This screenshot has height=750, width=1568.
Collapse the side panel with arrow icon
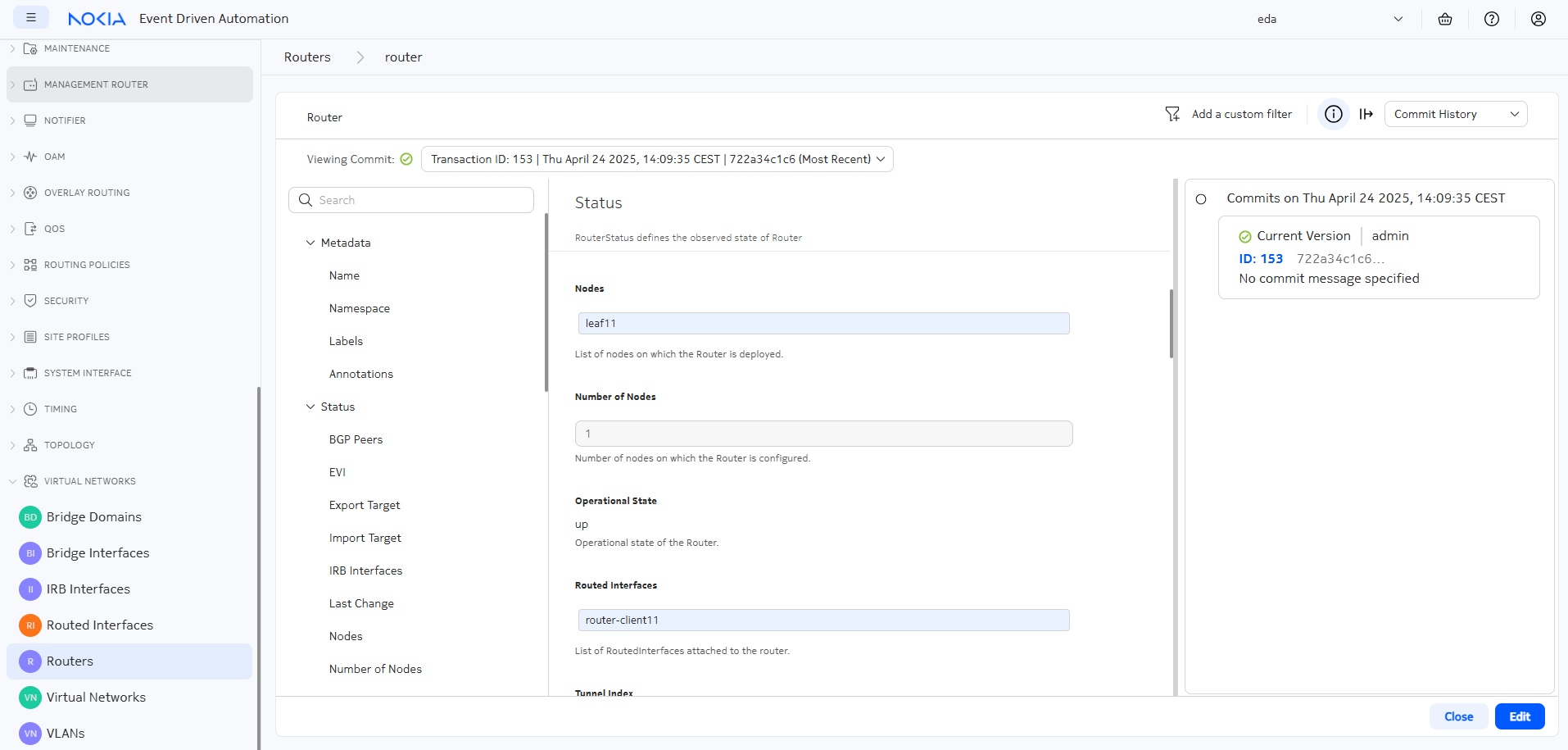pos(1366,114)
